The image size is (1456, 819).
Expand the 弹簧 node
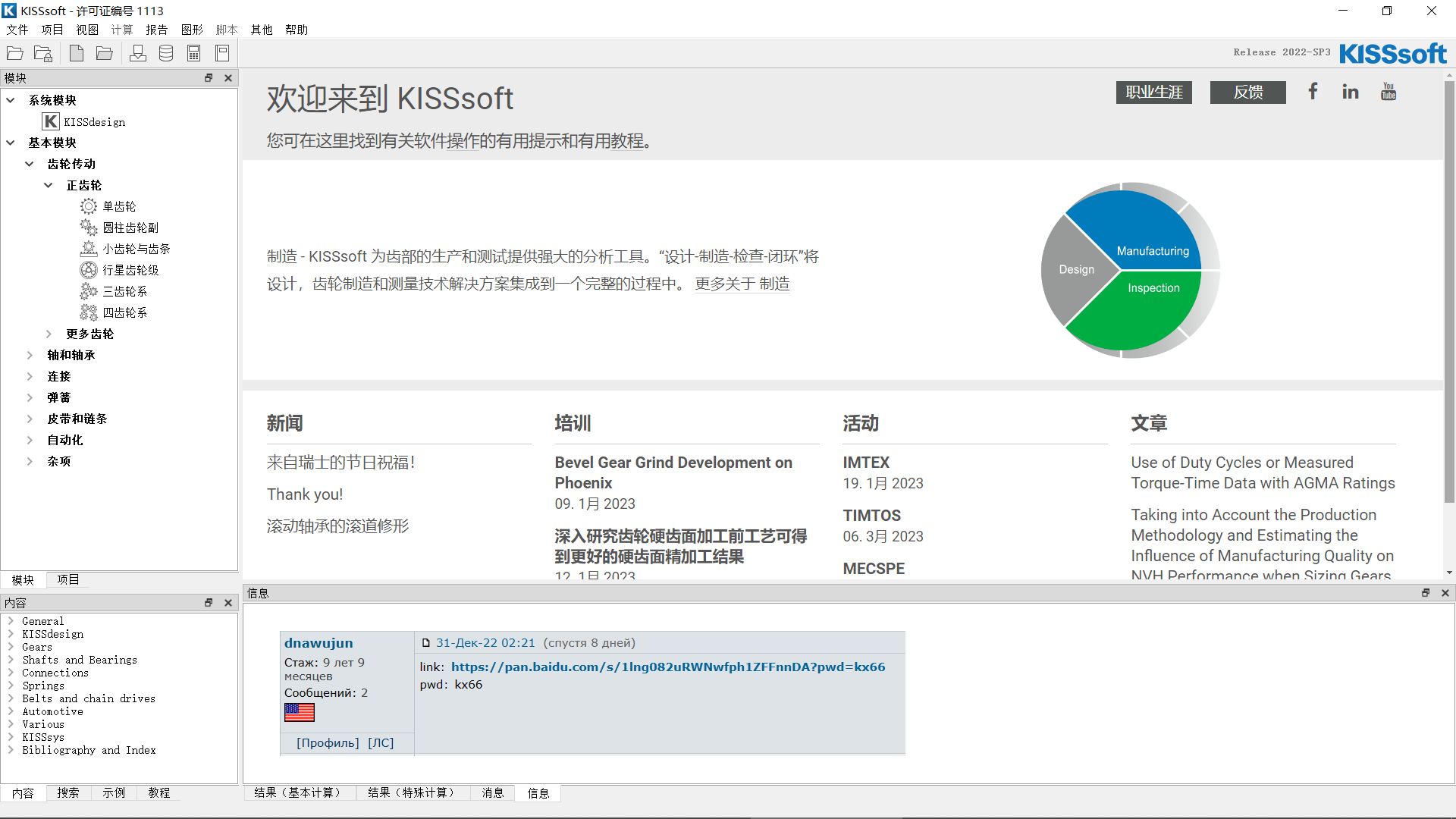pyautogui.click(x=30, y=397)
